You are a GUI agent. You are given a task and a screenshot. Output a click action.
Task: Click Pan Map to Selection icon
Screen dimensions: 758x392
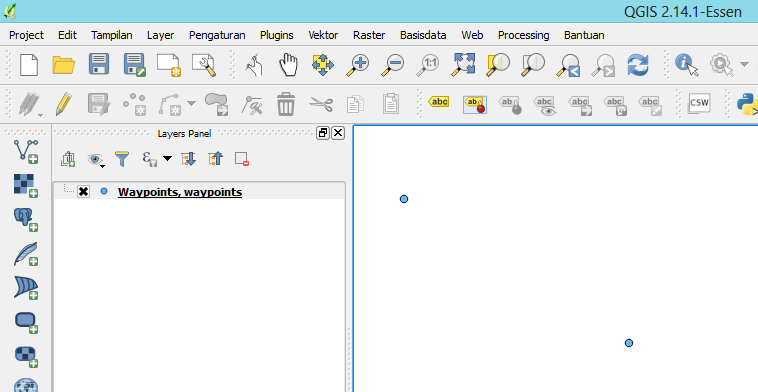pyautogui.click(x=323, y=65)
